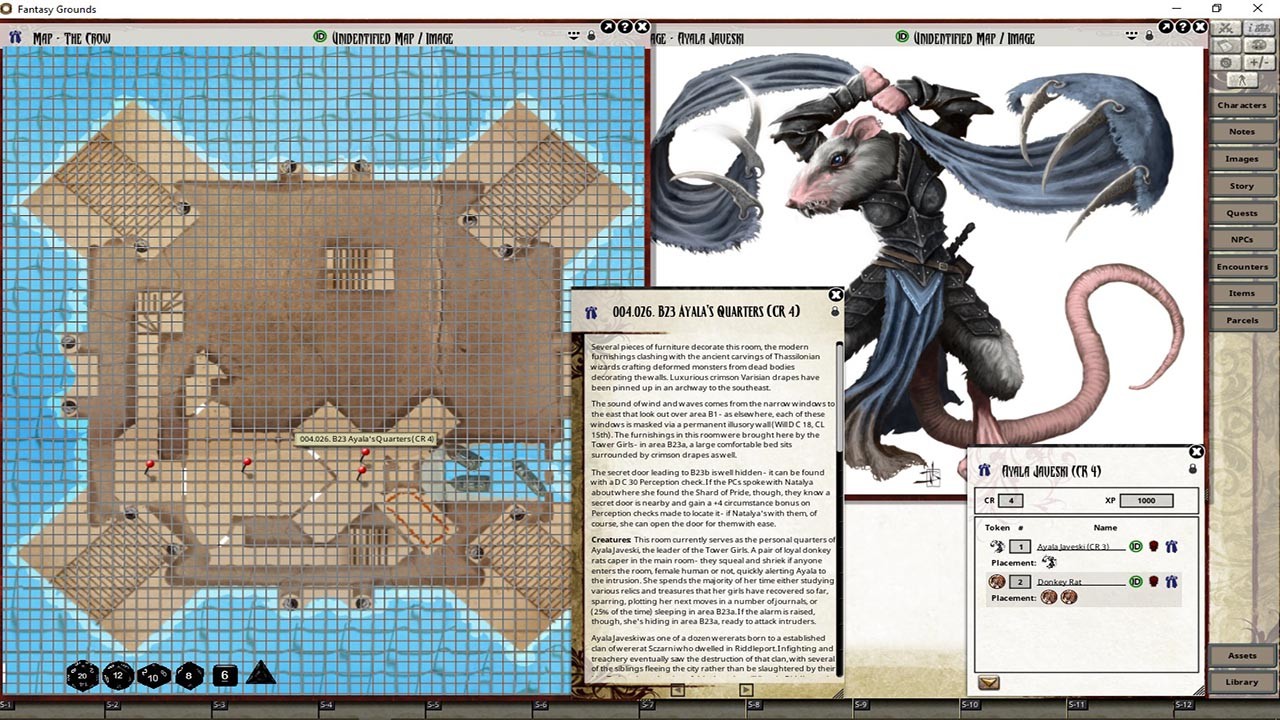Image resolution: width=1280 pixels, height=720 pixels.
Task: Select the d20 die in the dice tray
Action: tap(83, 677)
